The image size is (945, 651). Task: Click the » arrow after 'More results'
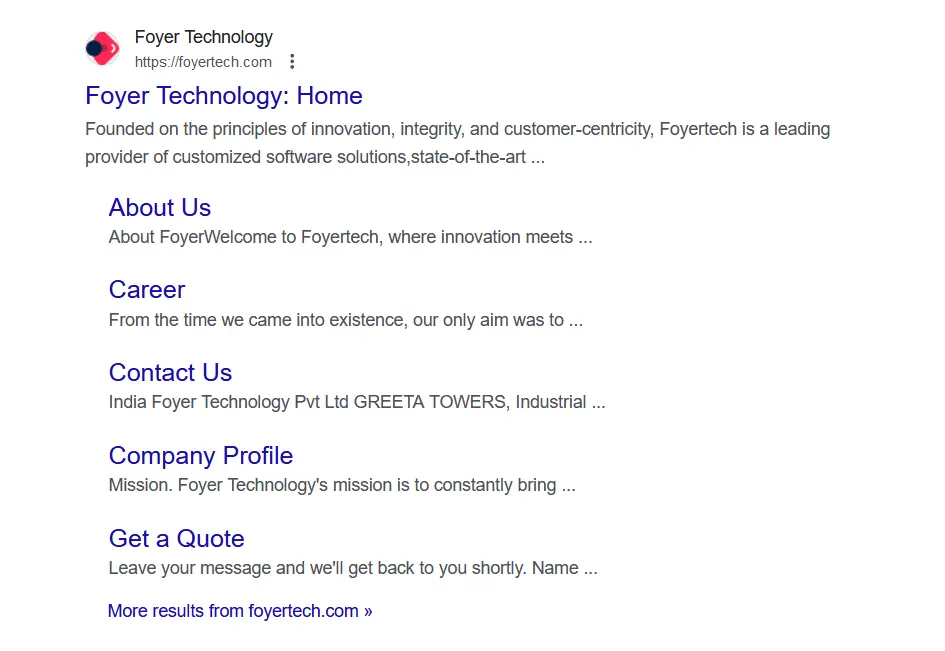[368, 611]
